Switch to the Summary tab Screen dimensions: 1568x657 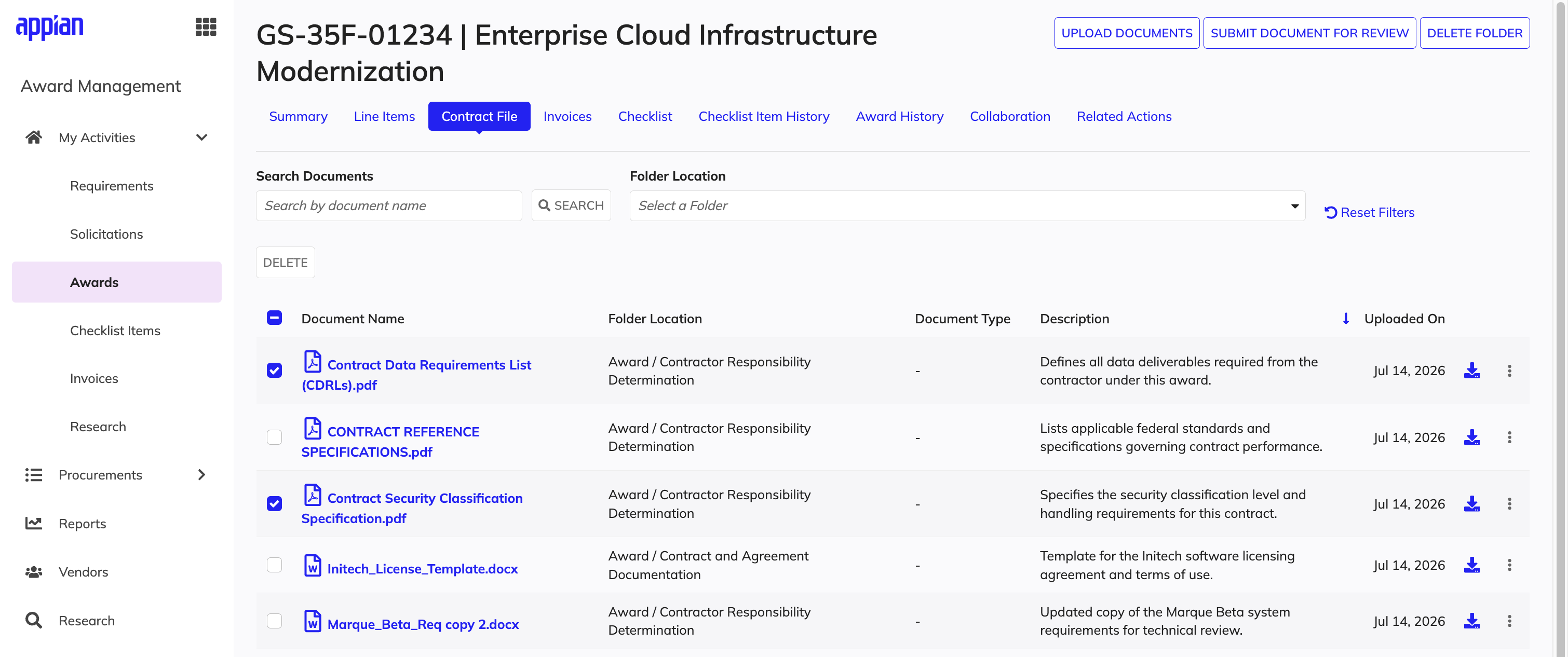(298, 116)
